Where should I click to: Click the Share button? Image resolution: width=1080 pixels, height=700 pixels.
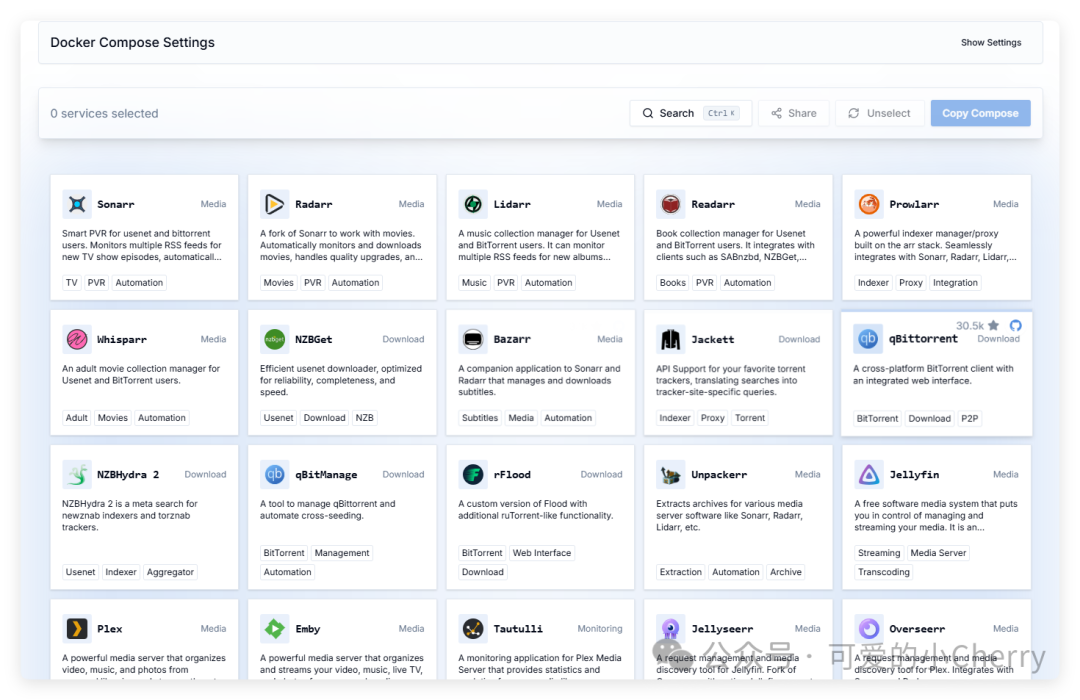tap(793, 113)
